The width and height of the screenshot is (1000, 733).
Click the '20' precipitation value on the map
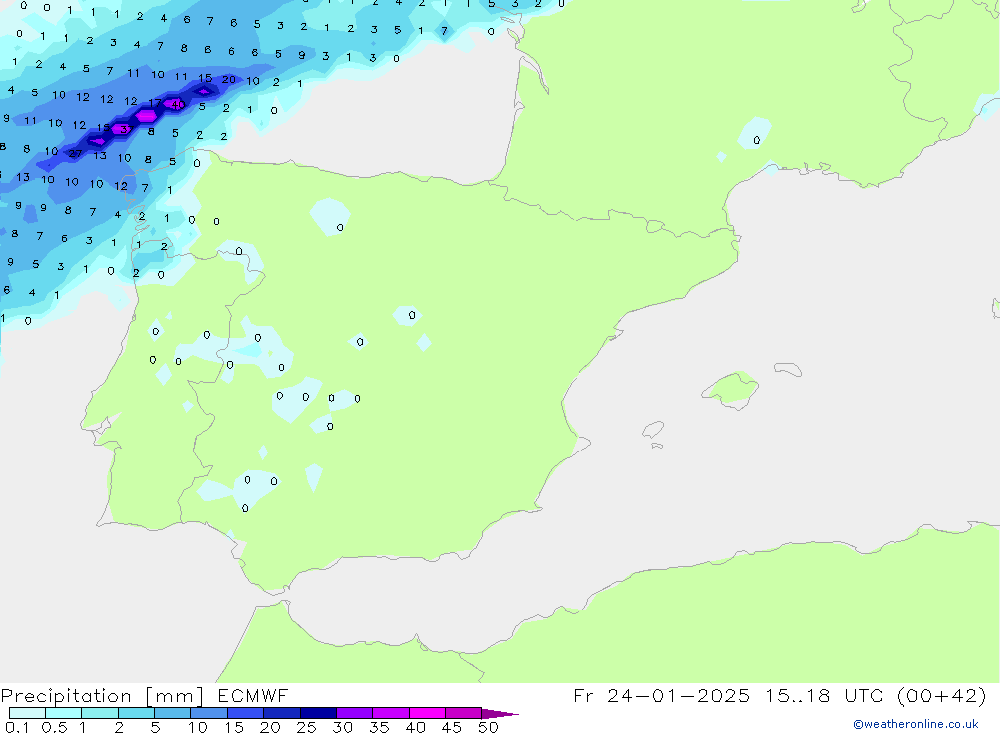229,80
